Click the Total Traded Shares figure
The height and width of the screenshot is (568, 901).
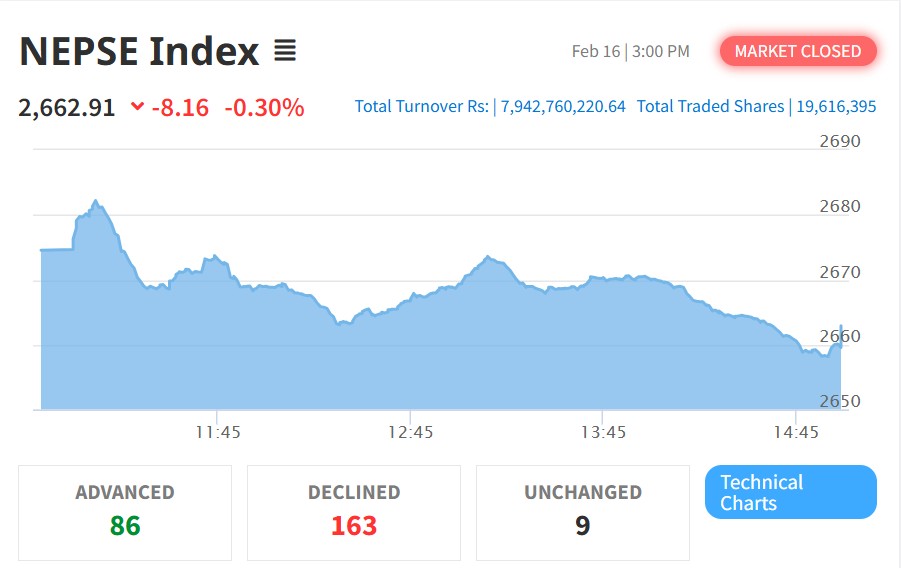[835, 106]
